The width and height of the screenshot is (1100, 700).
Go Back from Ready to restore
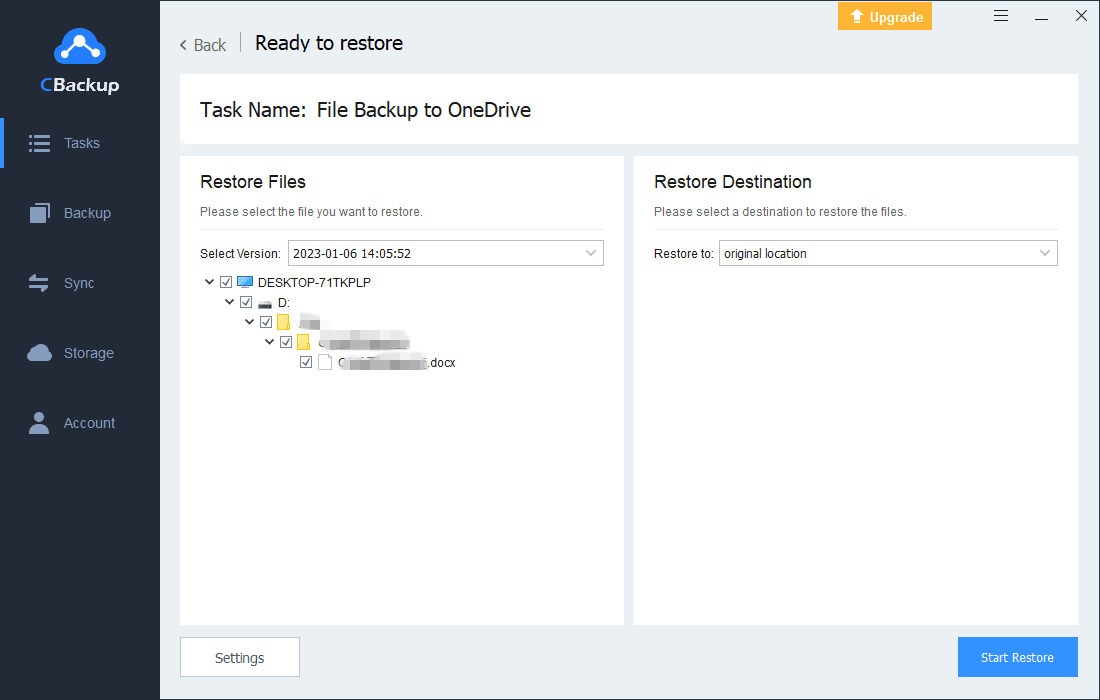click(203, 45)
